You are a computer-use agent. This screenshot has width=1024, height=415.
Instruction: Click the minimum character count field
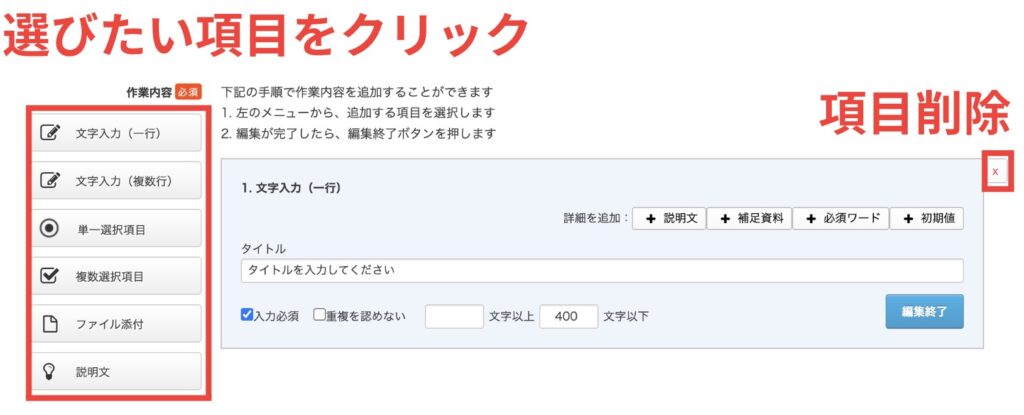[x=454, y=316]
